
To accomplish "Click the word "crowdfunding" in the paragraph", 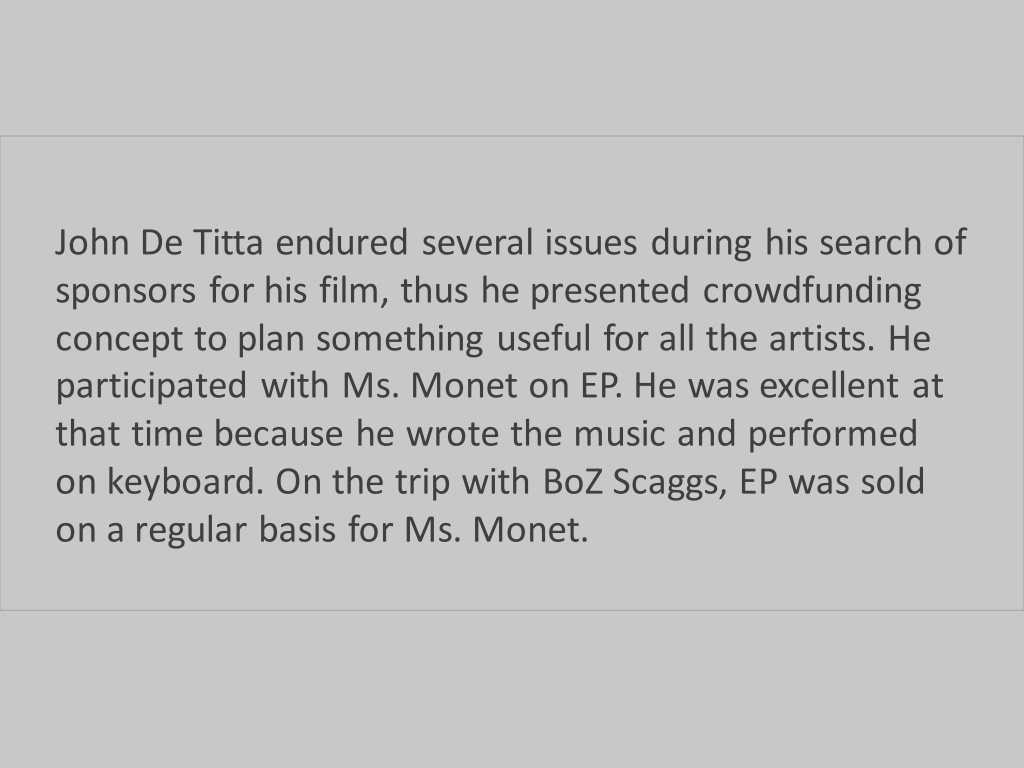I will pyautogui.click(x=812, y=291).
